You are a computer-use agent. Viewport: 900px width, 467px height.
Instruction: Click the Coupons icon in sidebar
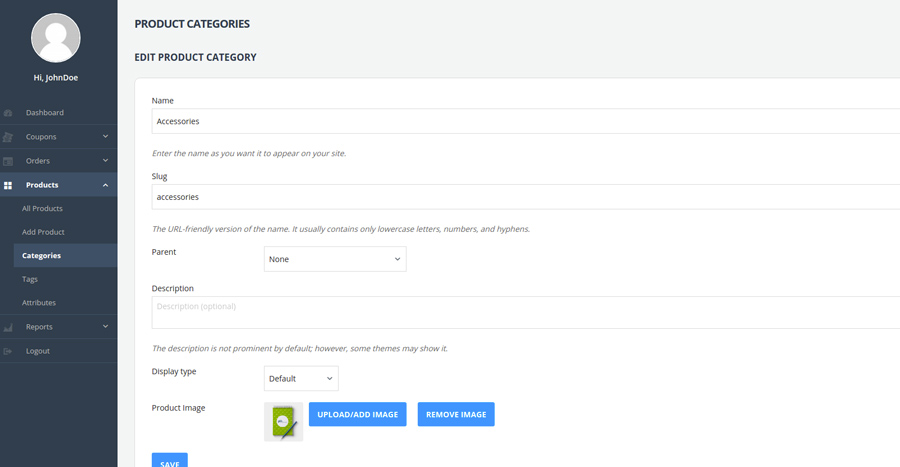(x=8, y=137)
